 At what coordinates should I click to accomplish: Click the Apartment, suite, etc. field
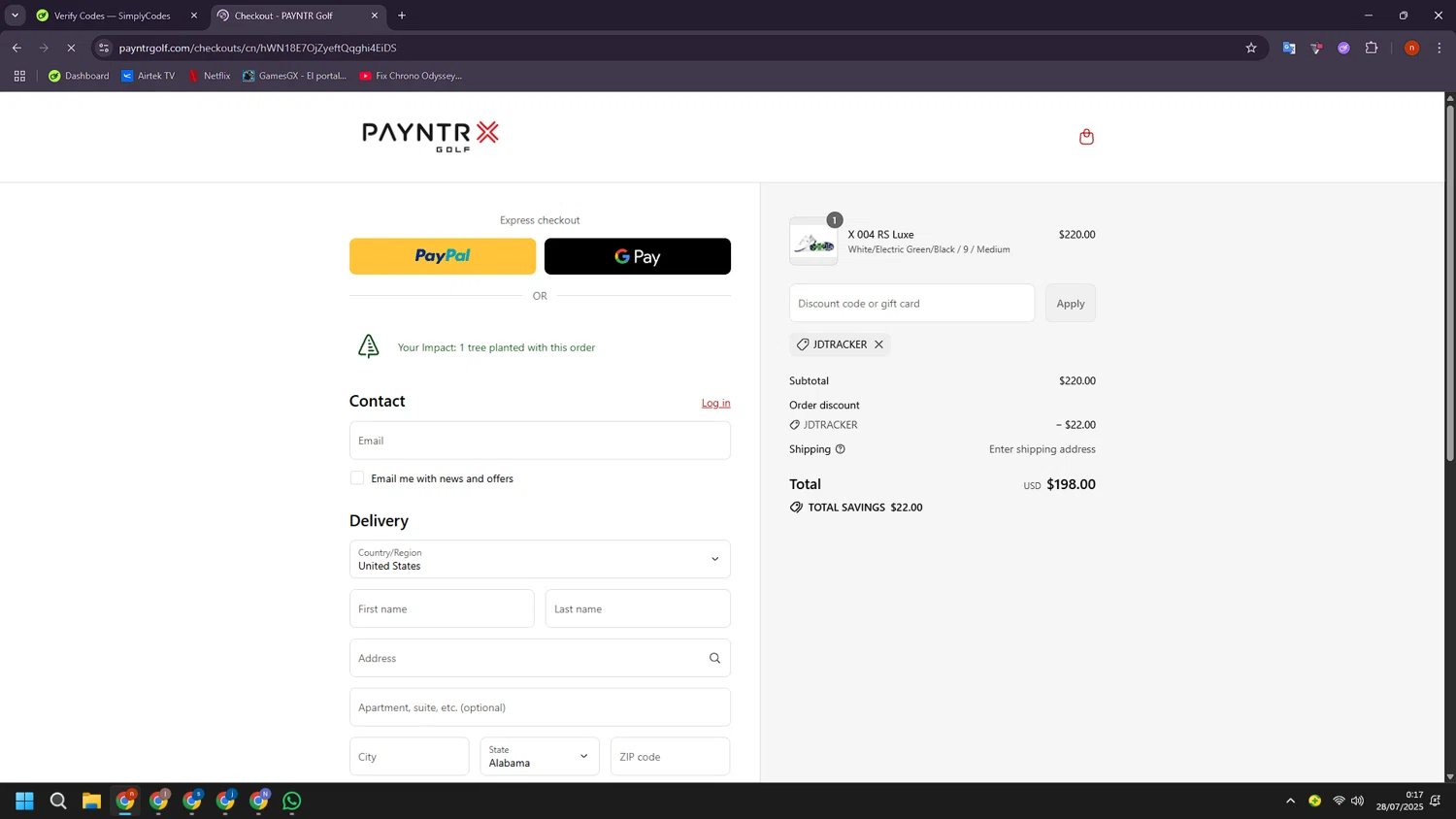540,707
